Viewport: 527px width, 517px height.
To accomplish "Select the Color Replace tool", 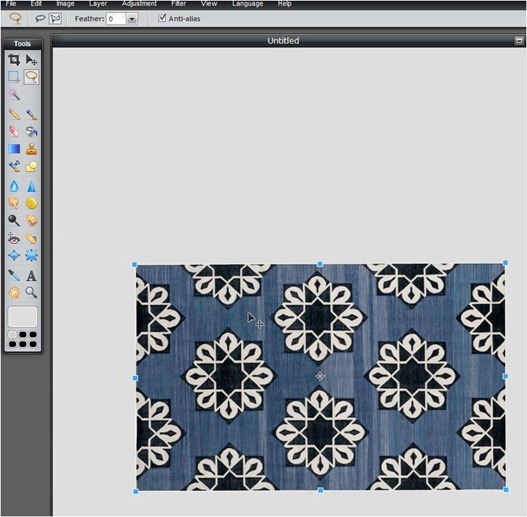I will (14, 166).
